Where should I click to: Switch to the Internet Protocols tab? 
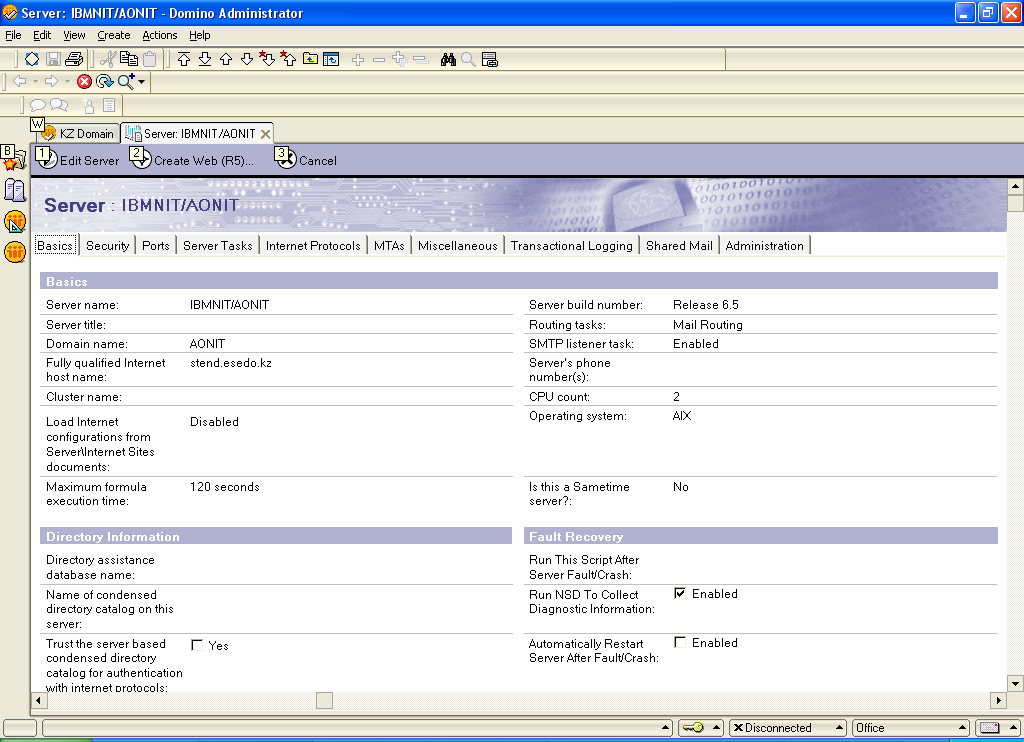313,246
